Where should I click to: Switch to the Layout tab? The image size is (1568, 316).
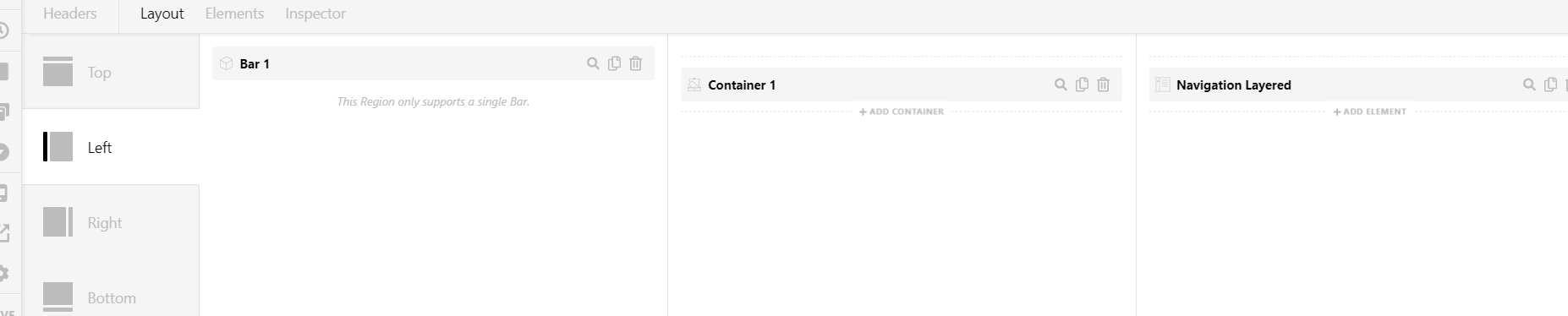coord(162,14)
